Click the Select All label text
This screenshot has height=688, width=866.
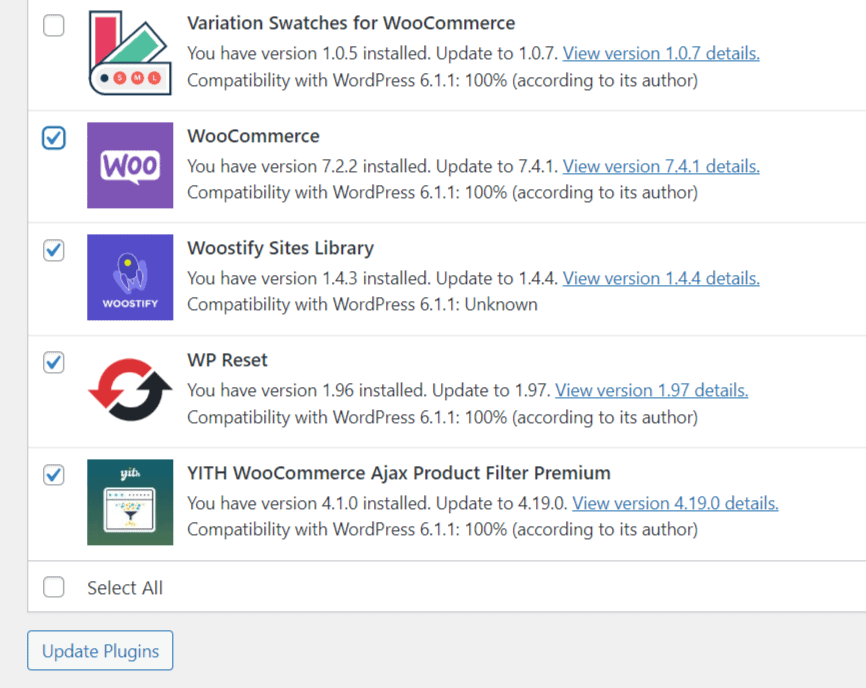coord(125,588)
